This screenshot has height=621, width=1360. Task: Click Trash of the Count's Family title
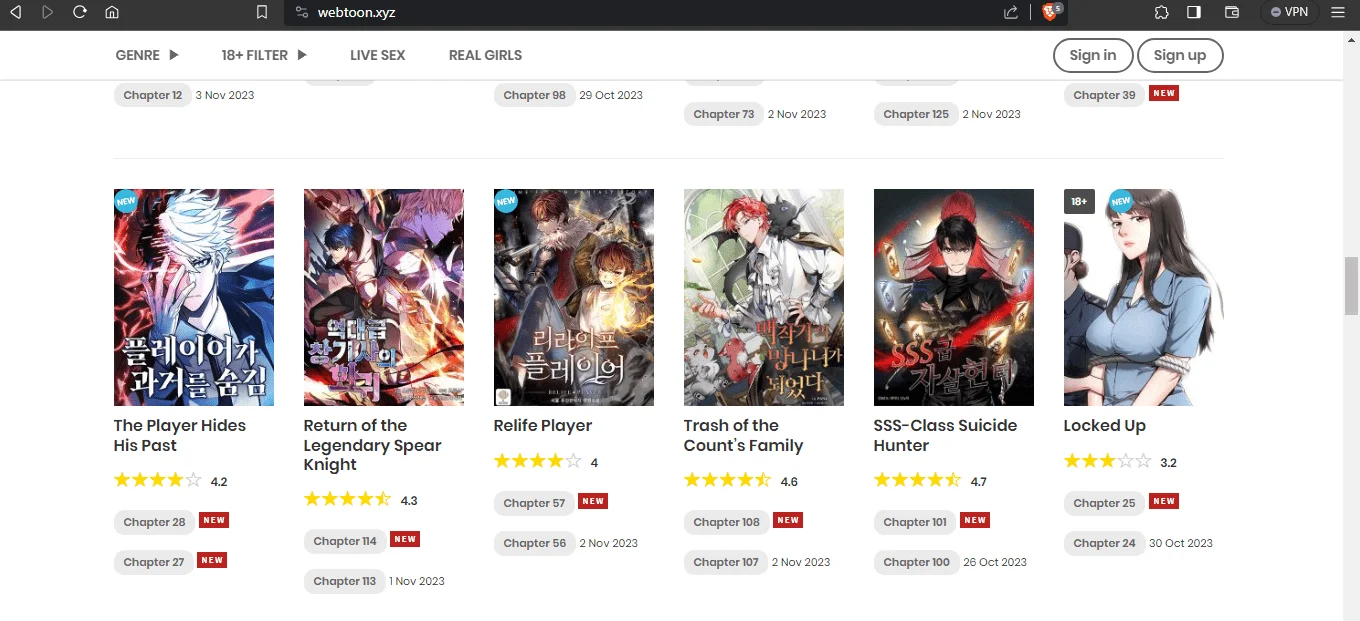744,435
